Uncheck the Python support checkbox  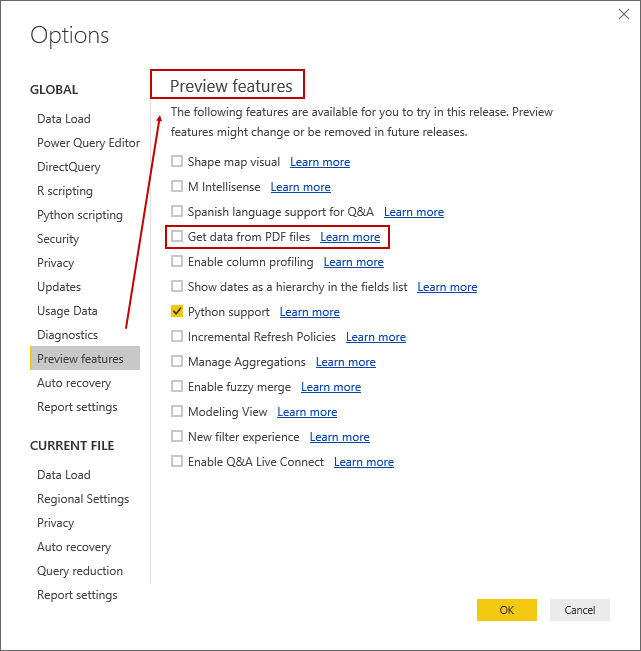click(x=177, y=312)
